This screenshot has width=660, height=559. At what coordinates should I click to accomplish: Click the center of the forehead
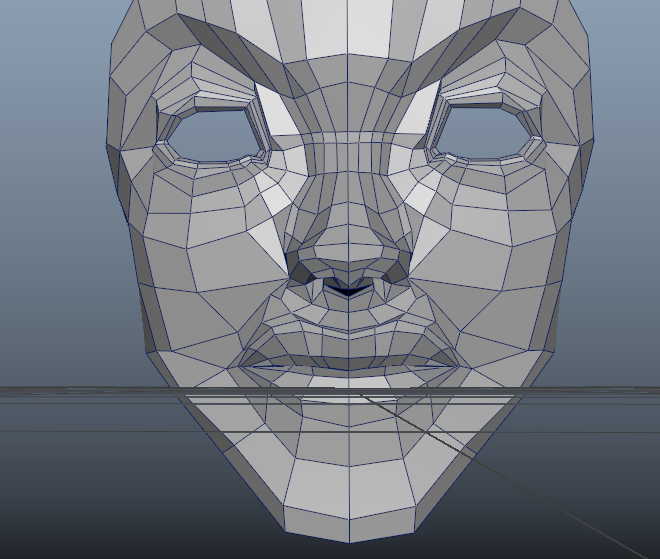click(x=347, y=40)
